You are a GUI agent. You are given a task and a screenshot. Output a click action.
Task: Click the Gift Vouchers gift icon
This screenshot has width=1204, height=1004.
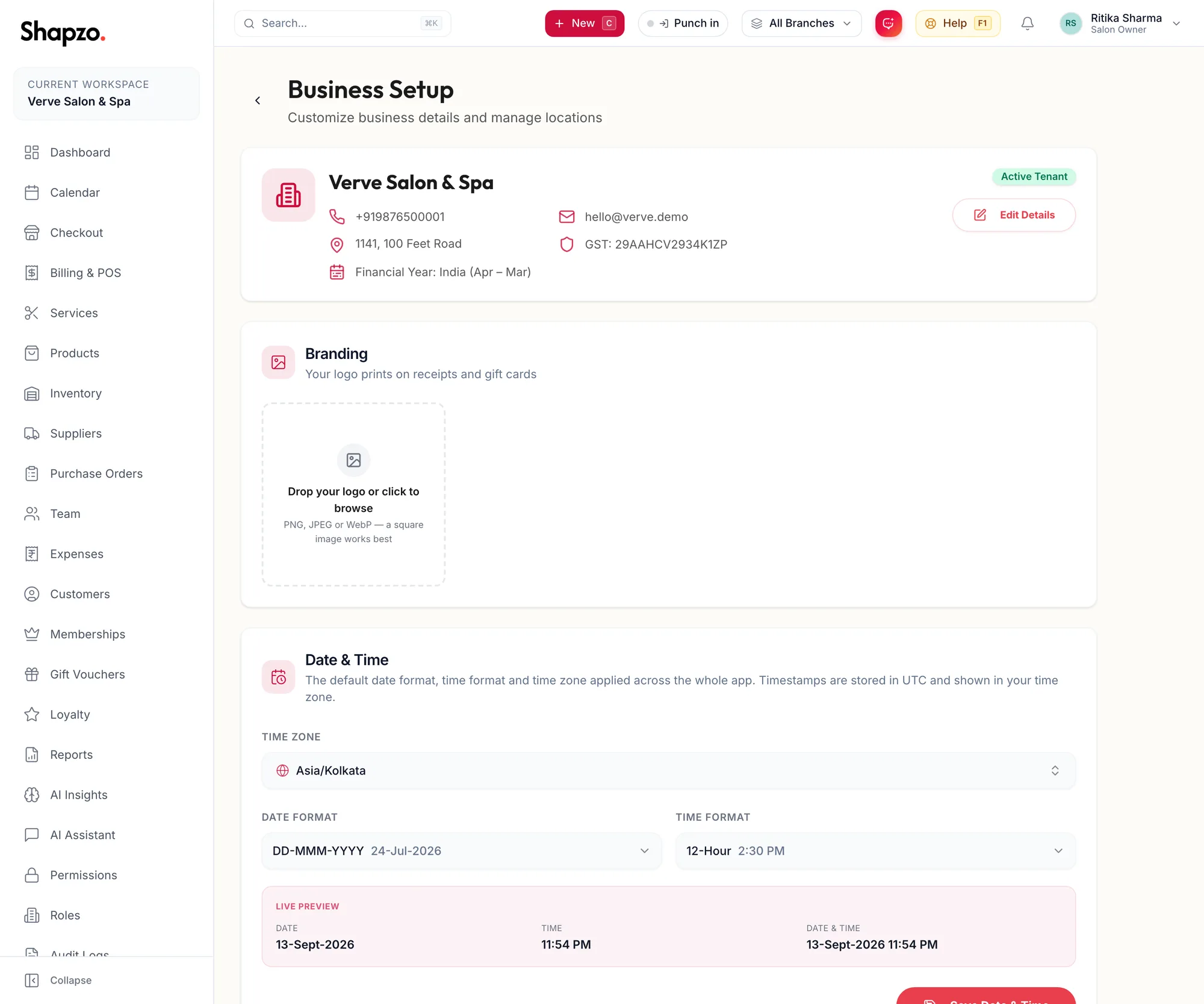click(32, 675)
